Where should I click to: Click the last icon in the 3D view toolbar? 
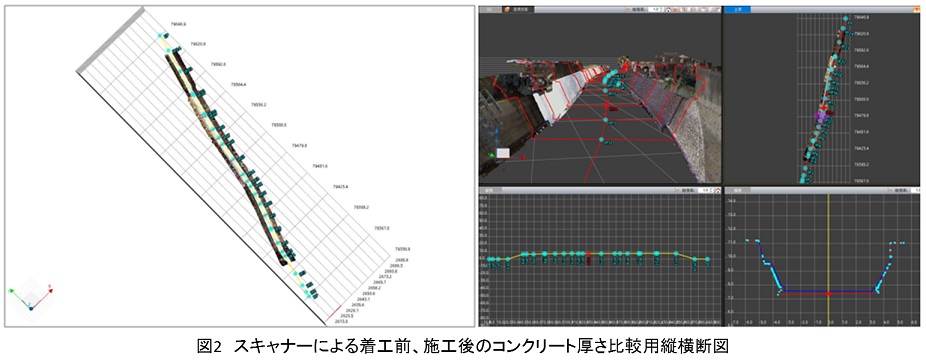[718, 9]
